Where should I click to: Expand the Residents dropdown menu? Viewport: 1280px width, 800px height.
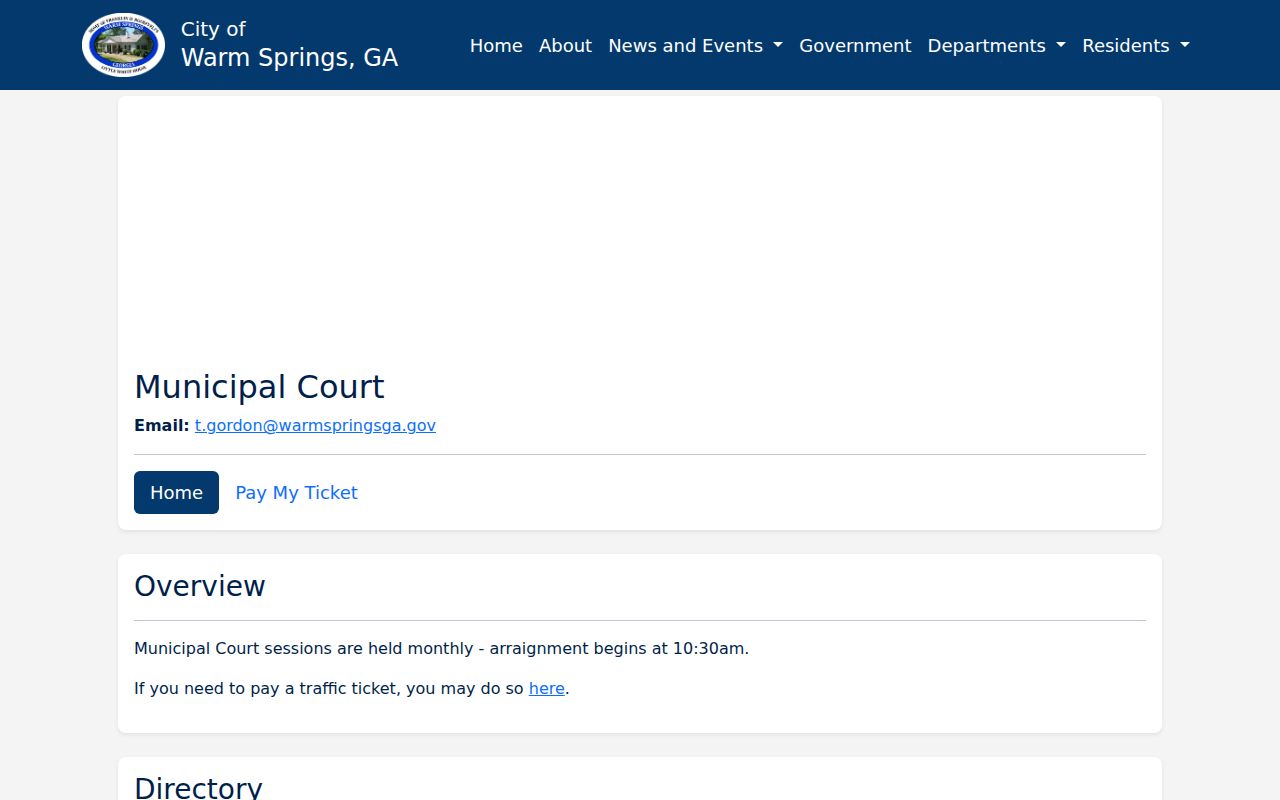[1136, 46]
